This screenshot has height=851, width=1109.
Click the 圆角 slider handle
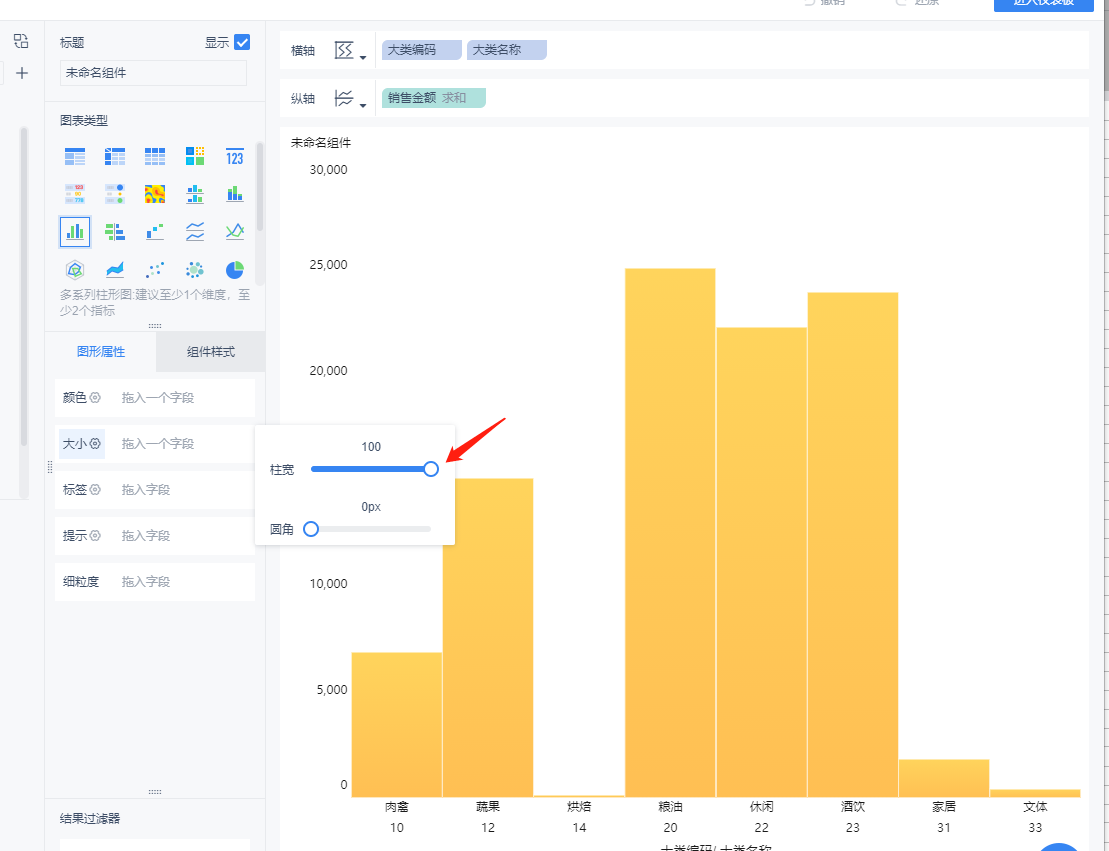tap(310, 529)
